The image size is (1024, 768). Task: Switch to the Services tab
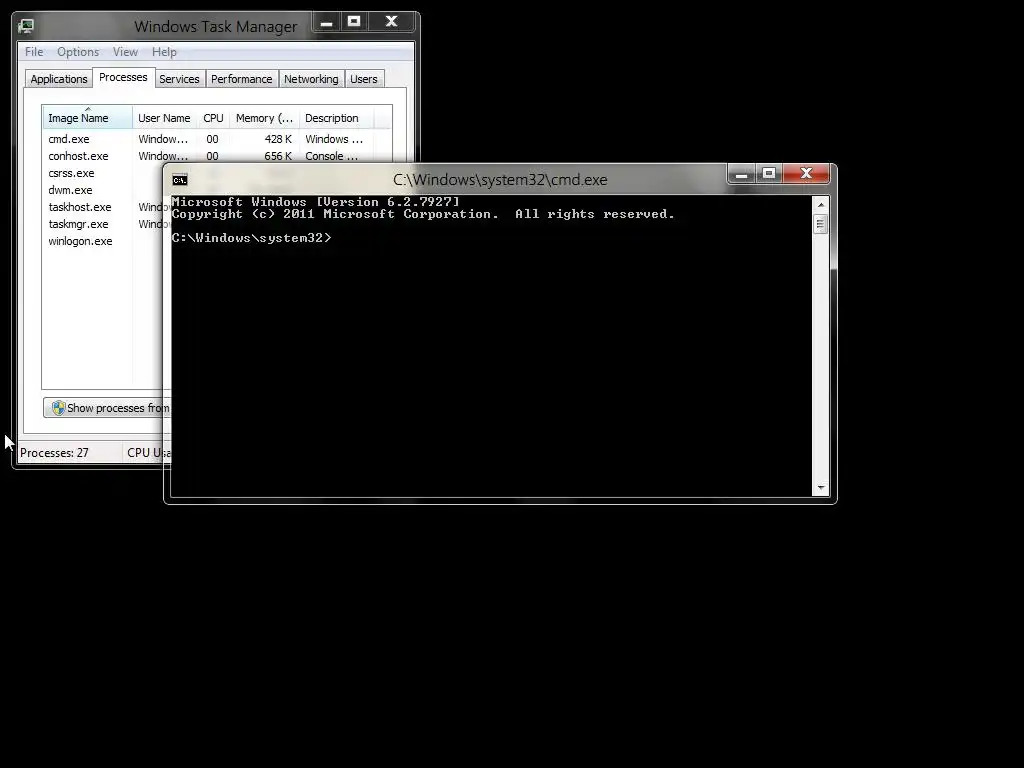tap(179, 79)
